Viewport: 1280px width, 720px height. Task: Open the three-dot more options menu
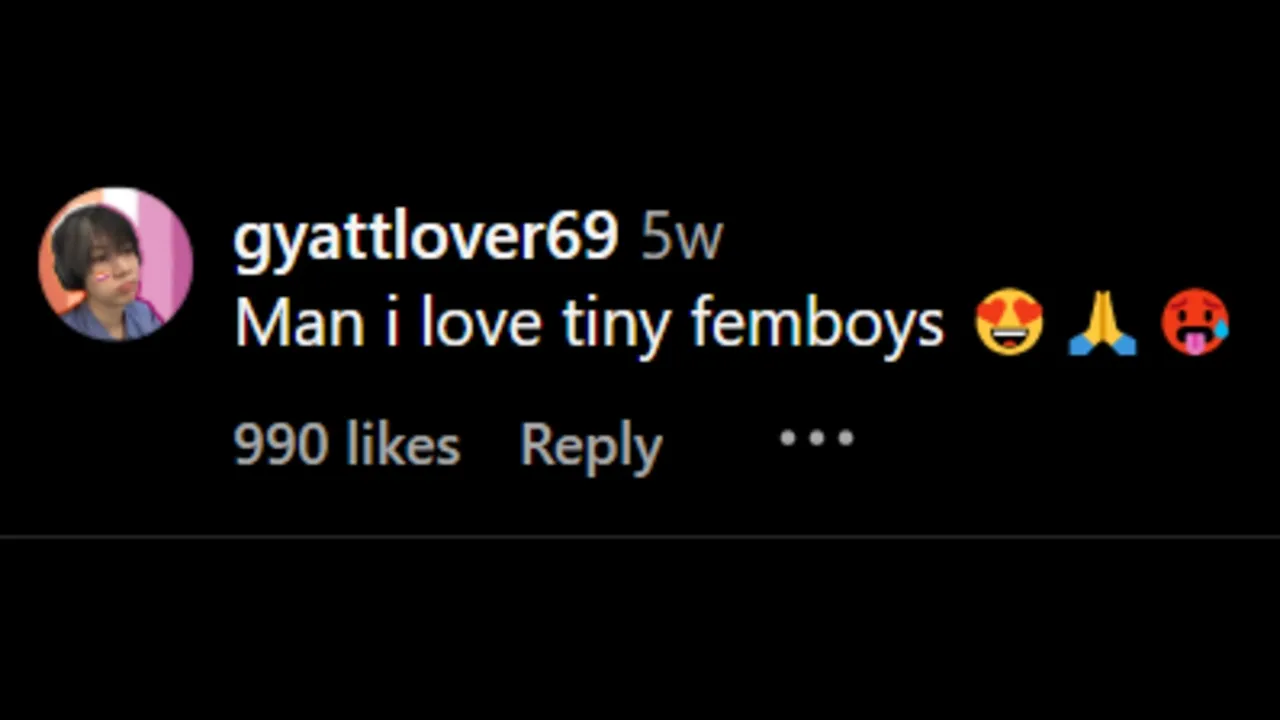[816, 438]
